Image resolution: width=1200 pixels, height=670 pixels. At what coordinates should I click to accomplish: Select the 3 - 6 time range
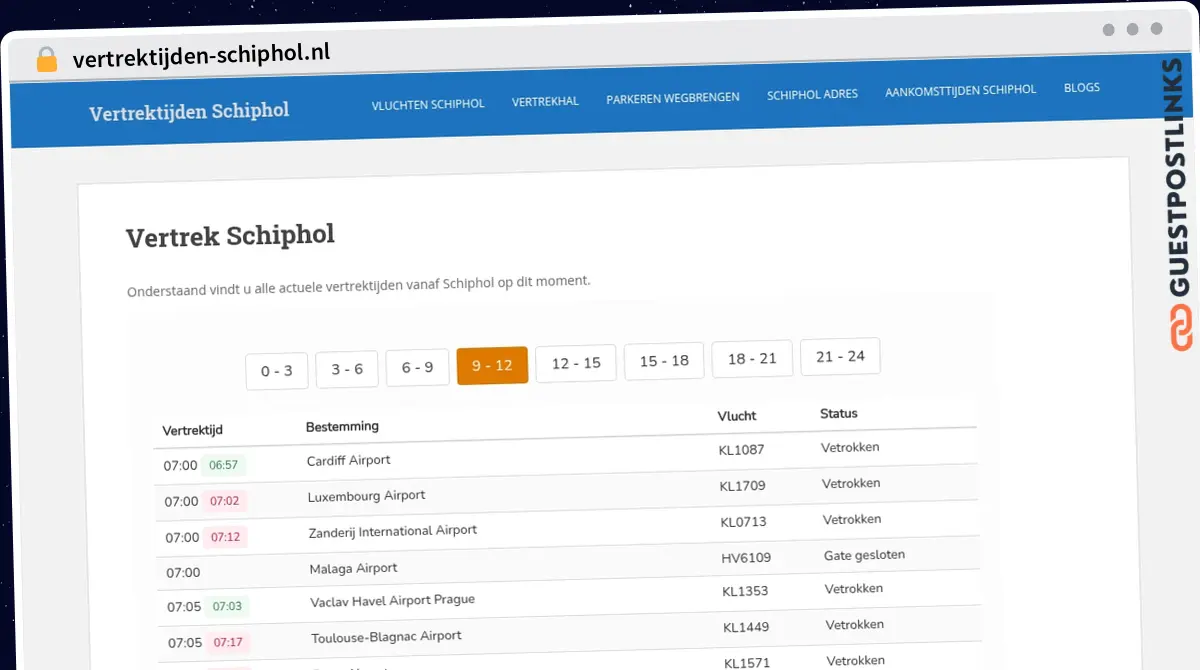347,369
